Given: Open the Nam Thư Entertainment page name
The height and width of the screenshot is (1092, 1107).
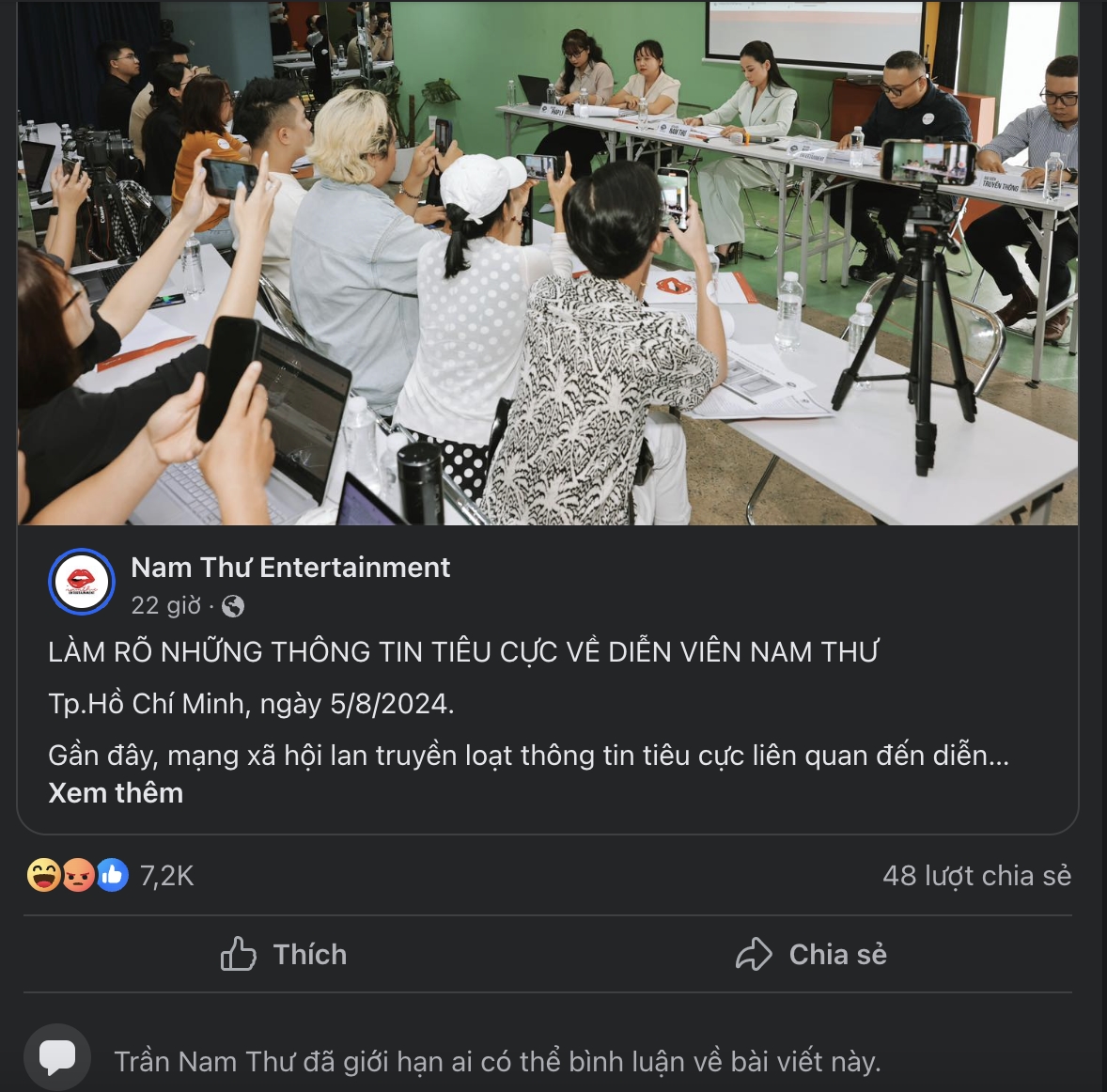Looking at the screenshot, I should click(x=290, y=568).
